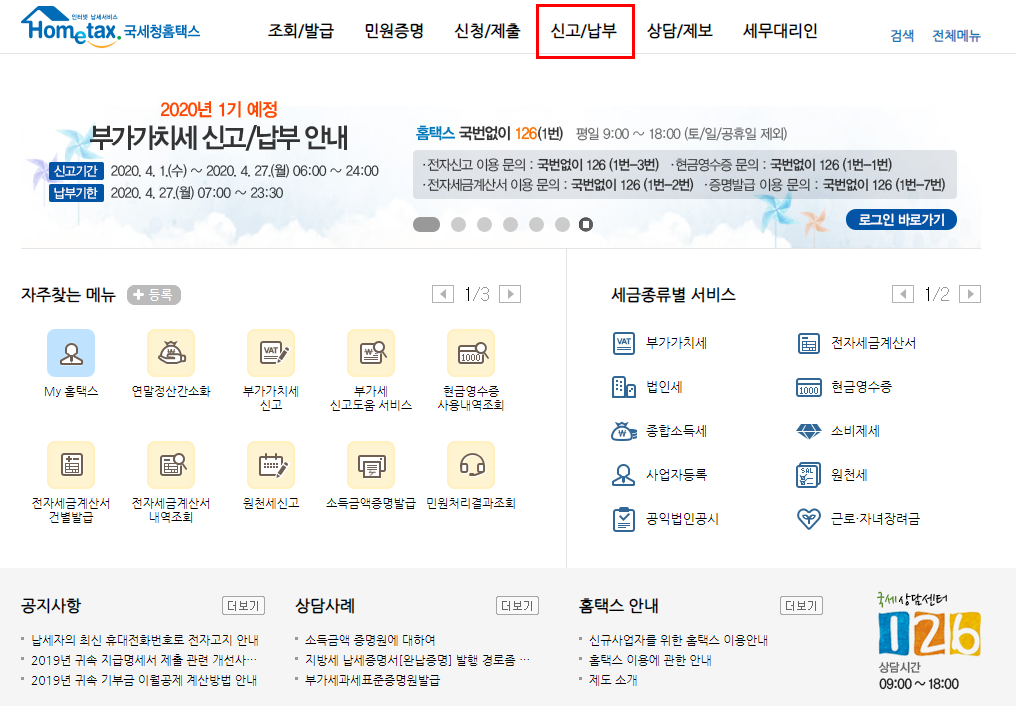This screenshot has height=706, width=1016.
Task: Select the second banner slide dot
Action: 458,224
